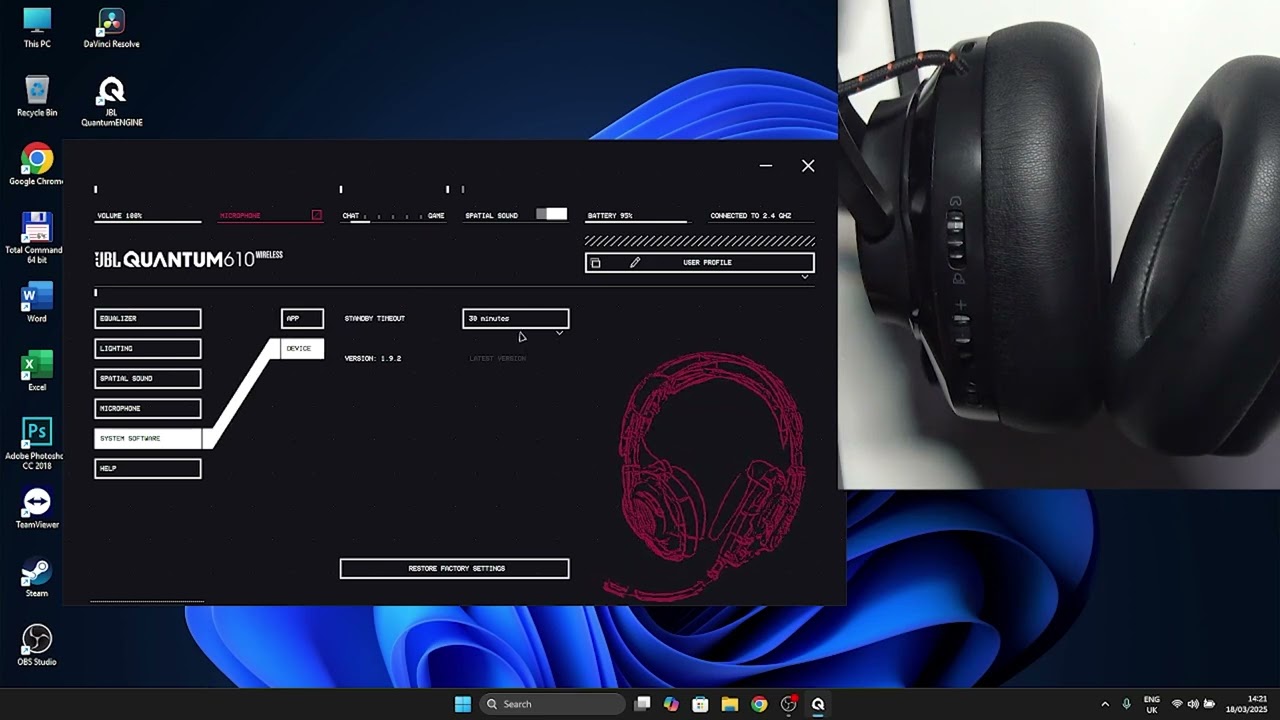Image resolution: width=1280 pixels, height=720 pixels.
Task: Open the This PC desktop icon
Action: pyautogui.click(x=37, y=28)
